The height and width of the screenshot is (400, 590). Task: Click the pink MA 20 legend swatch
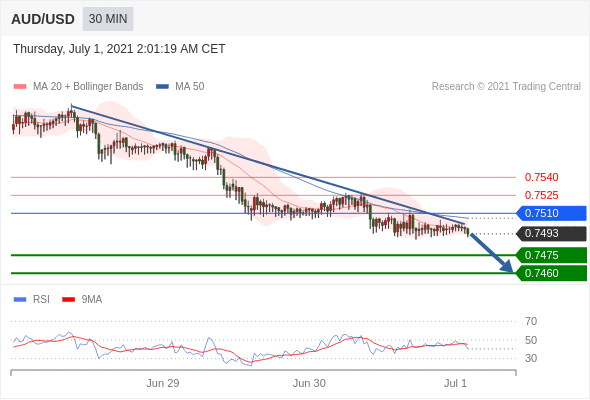20,87
